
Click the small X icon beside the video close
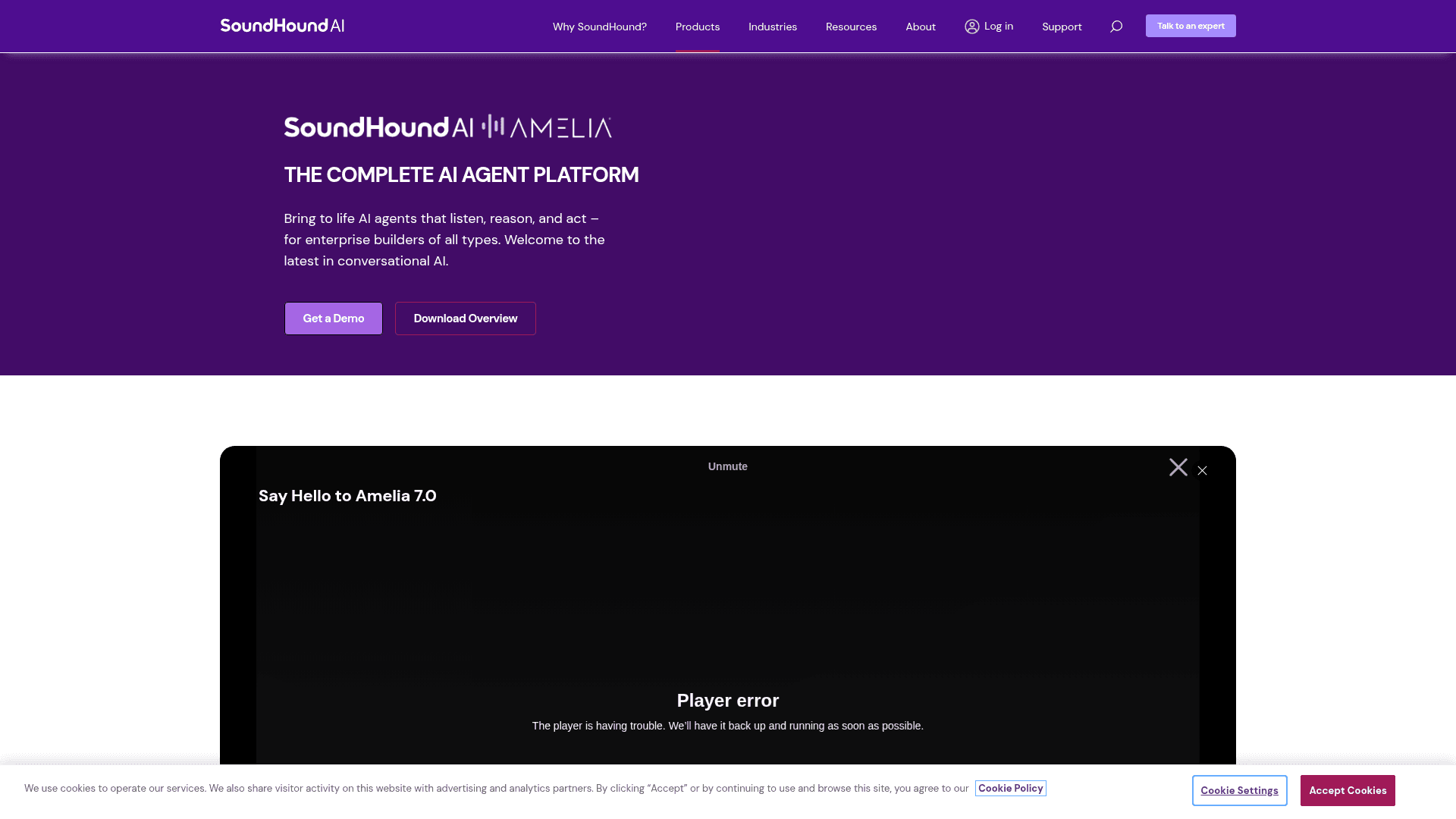point(1203,471)
